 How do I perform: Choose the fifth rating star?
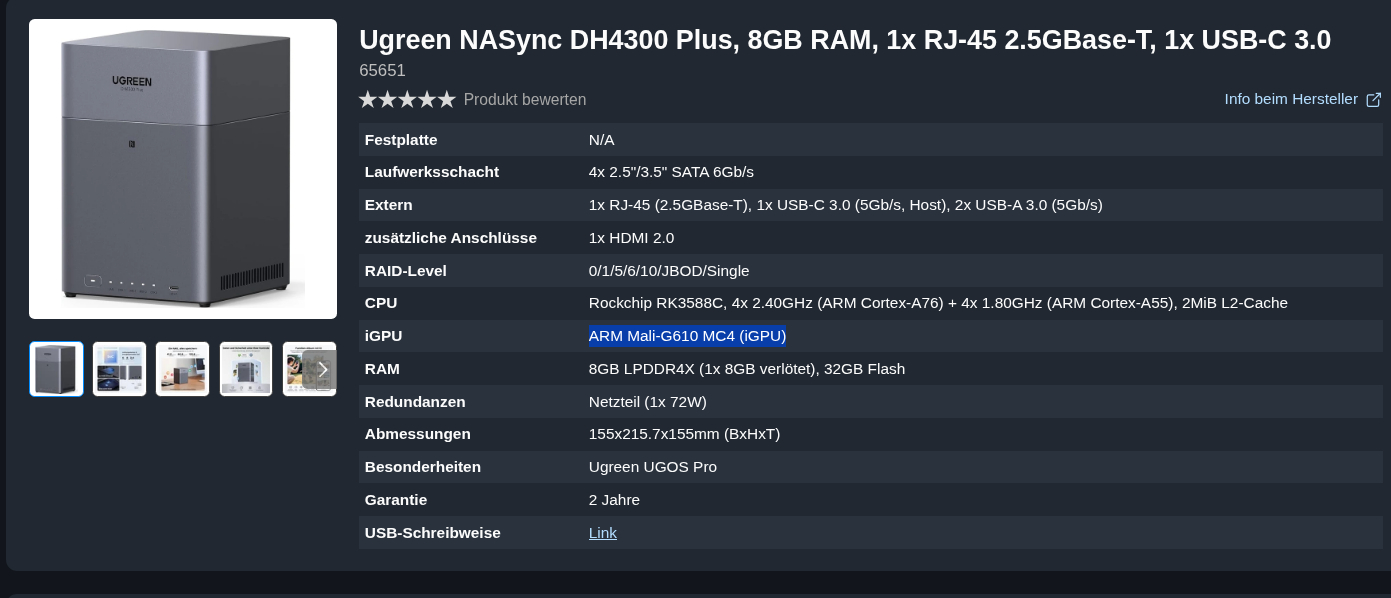pos(447,100)
